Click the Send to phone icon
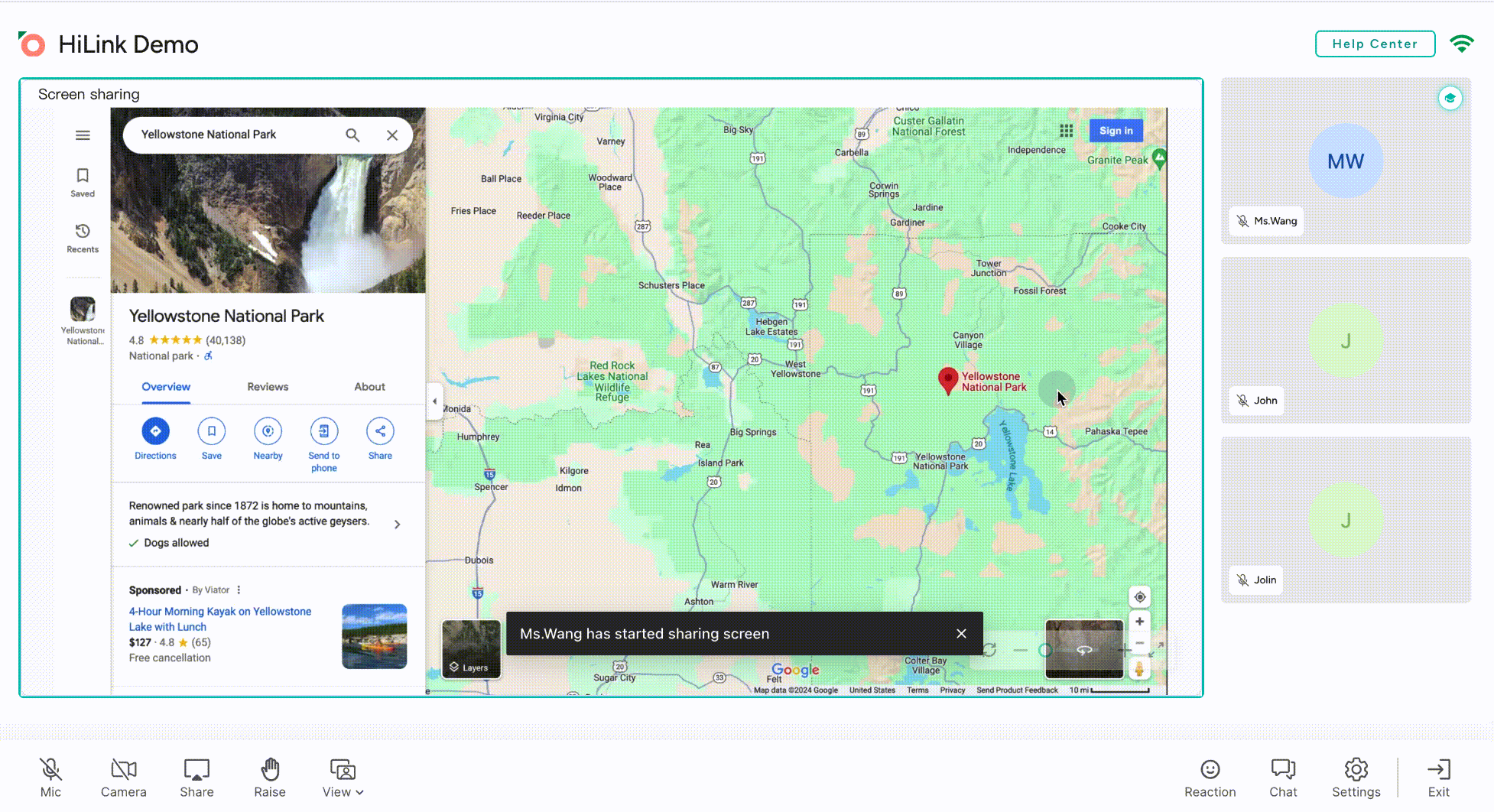 (x=323, y=431)
